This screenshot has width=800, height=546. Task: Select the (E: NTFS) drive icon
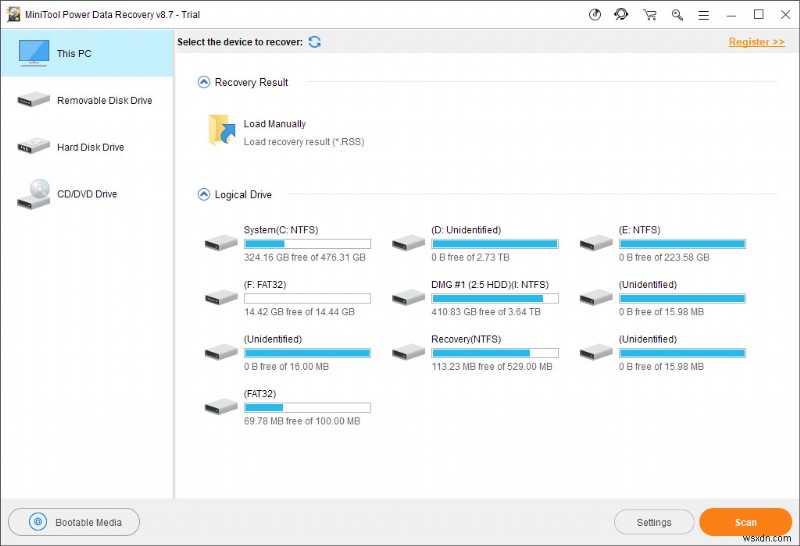pyautogui.click(x=596, y=243)
